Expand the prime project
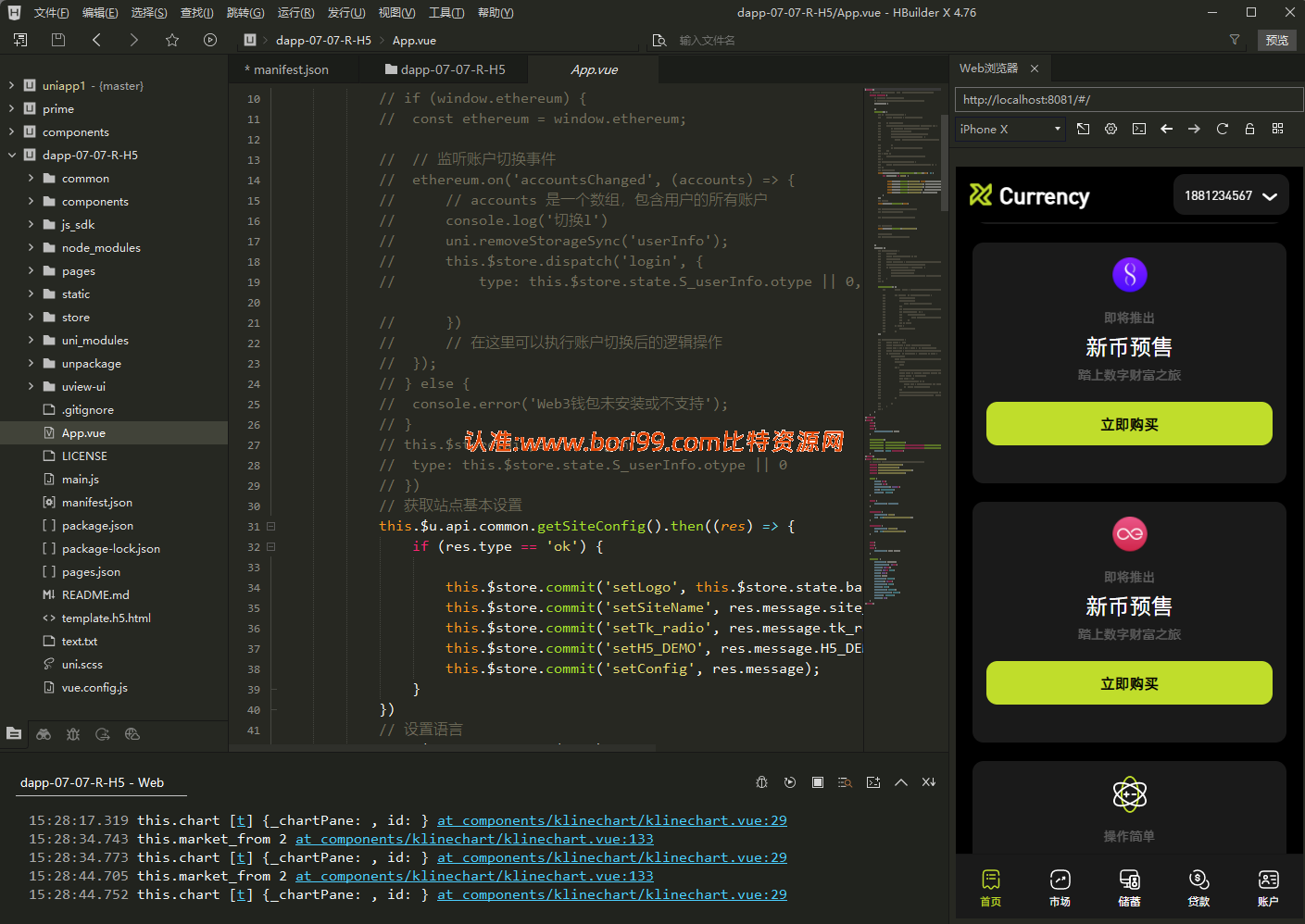 tap(11, 108)
